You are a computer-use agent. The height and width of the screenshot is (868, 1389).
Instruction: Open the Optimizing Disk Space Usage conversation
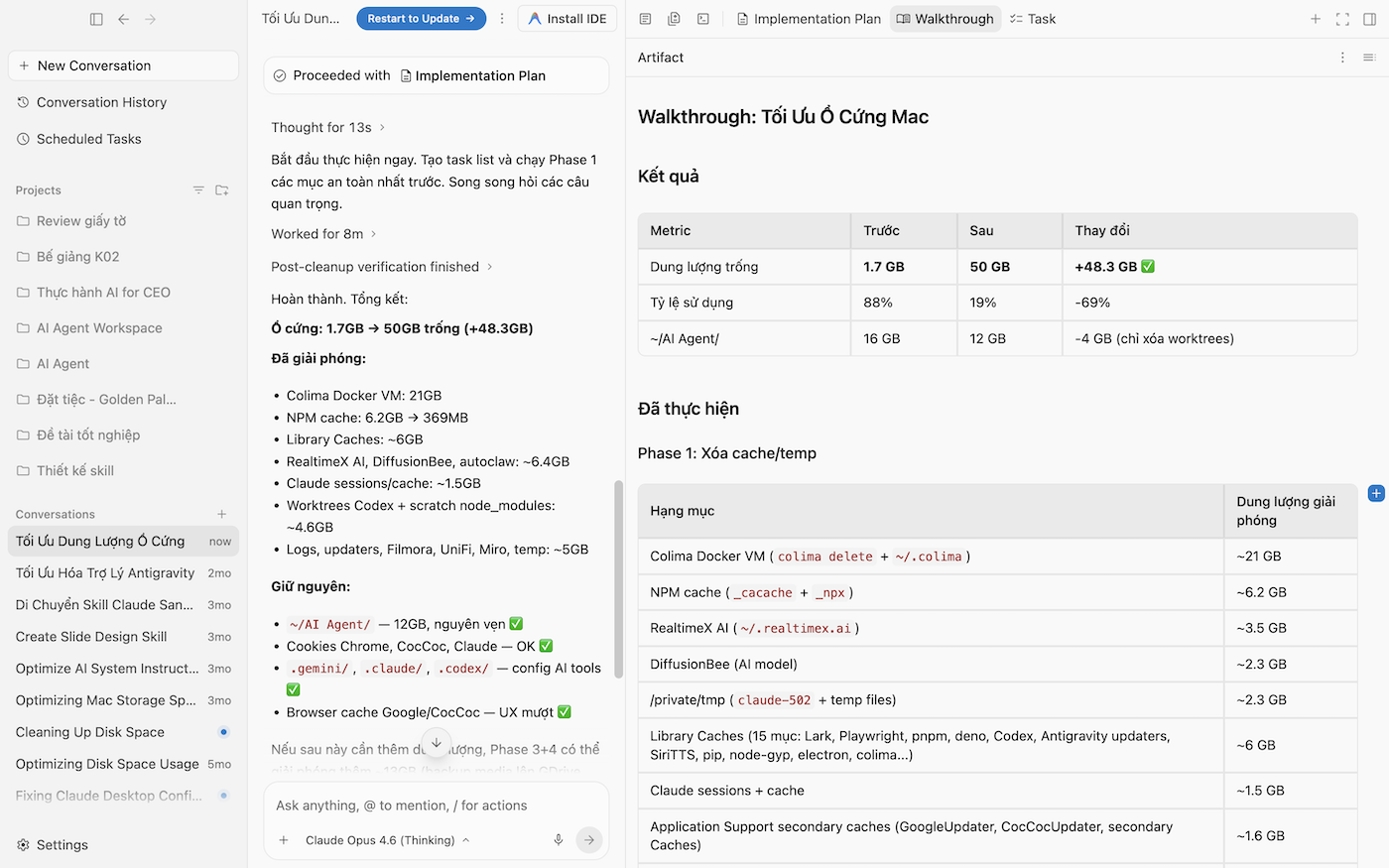(123, 764)
